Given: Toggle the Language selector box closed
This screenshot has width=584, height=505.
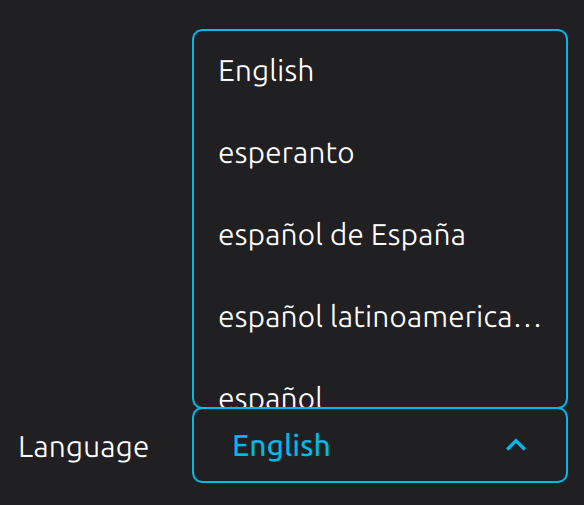Looking at the screenshot, I should (x=380, y=445).
